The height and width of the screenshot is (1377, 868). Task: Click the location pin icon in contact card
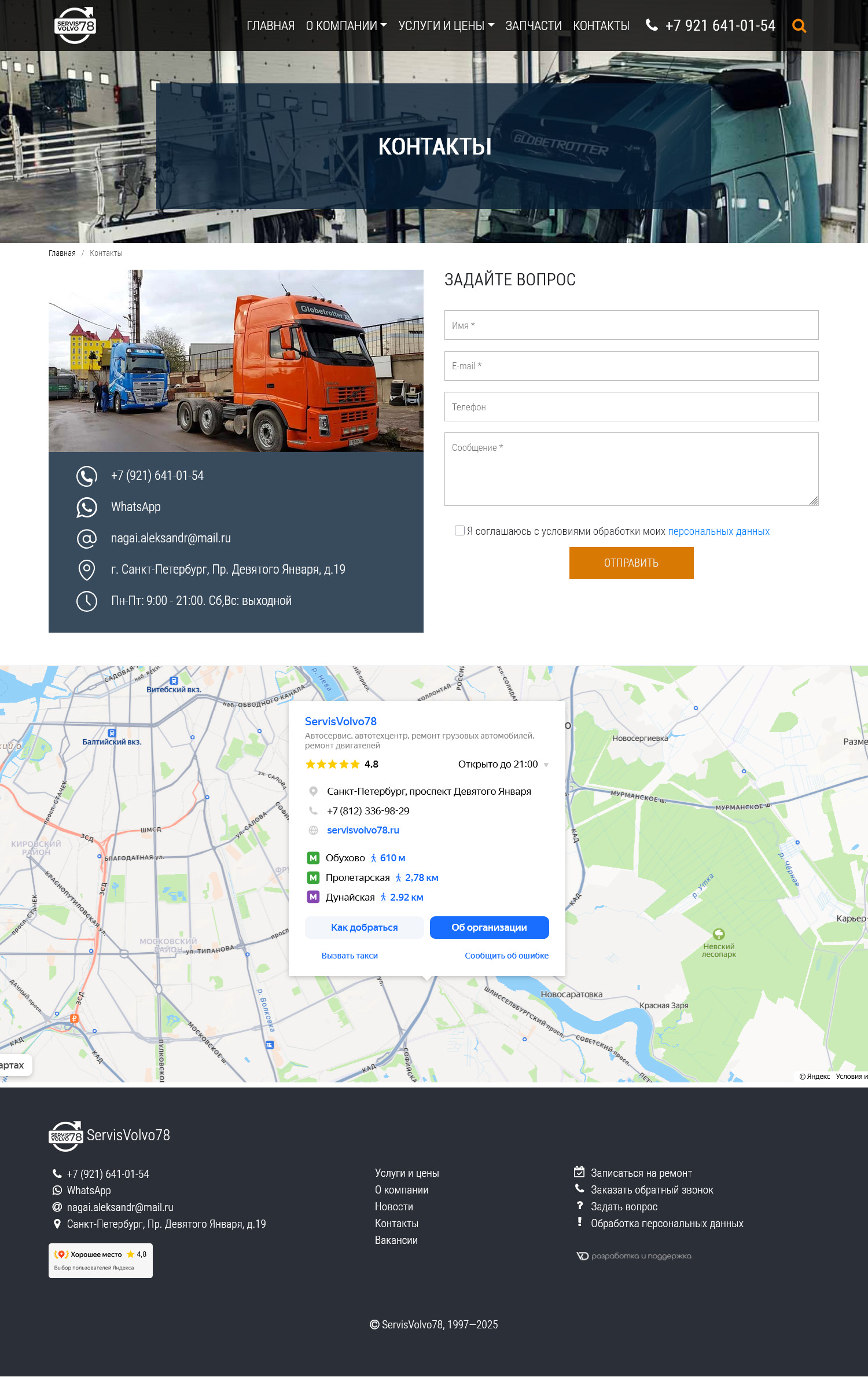coord(87,570)
